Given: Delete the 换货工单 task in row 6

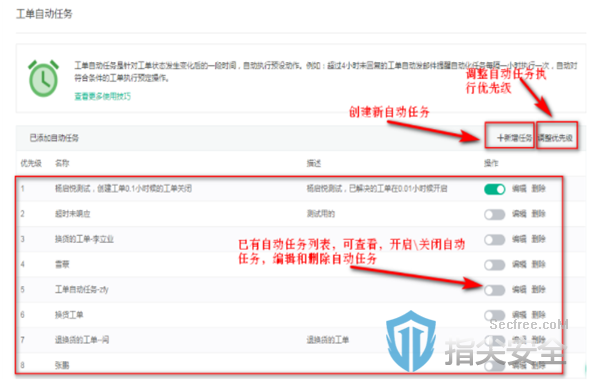Looking at the screenshot, I should tap(538, 314).
